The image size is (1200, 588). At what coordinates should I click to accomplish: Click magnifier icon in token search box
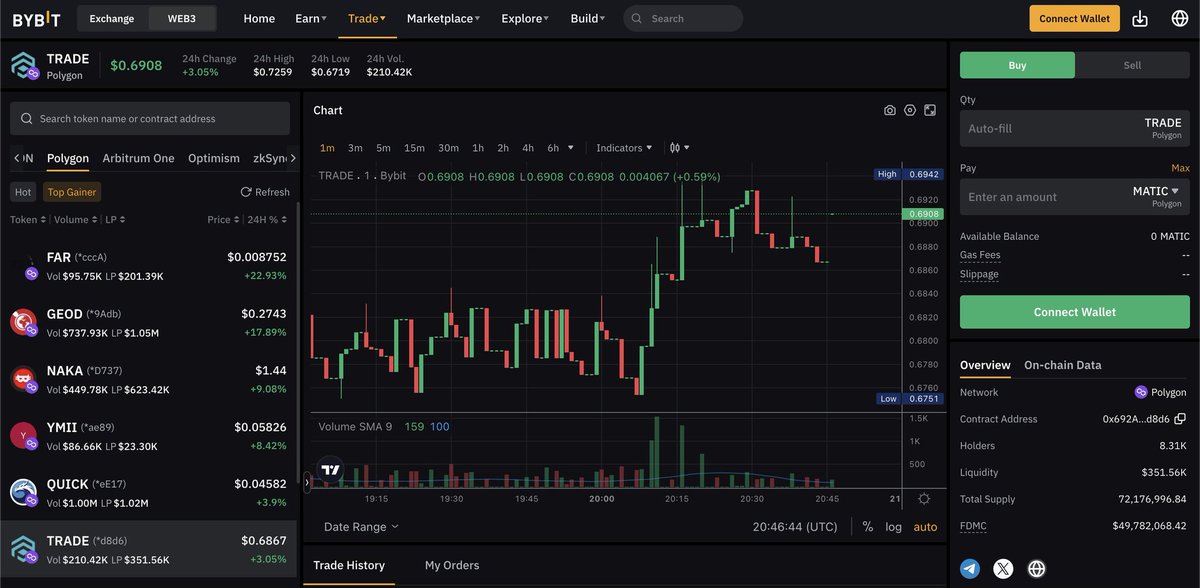(27, 118)
